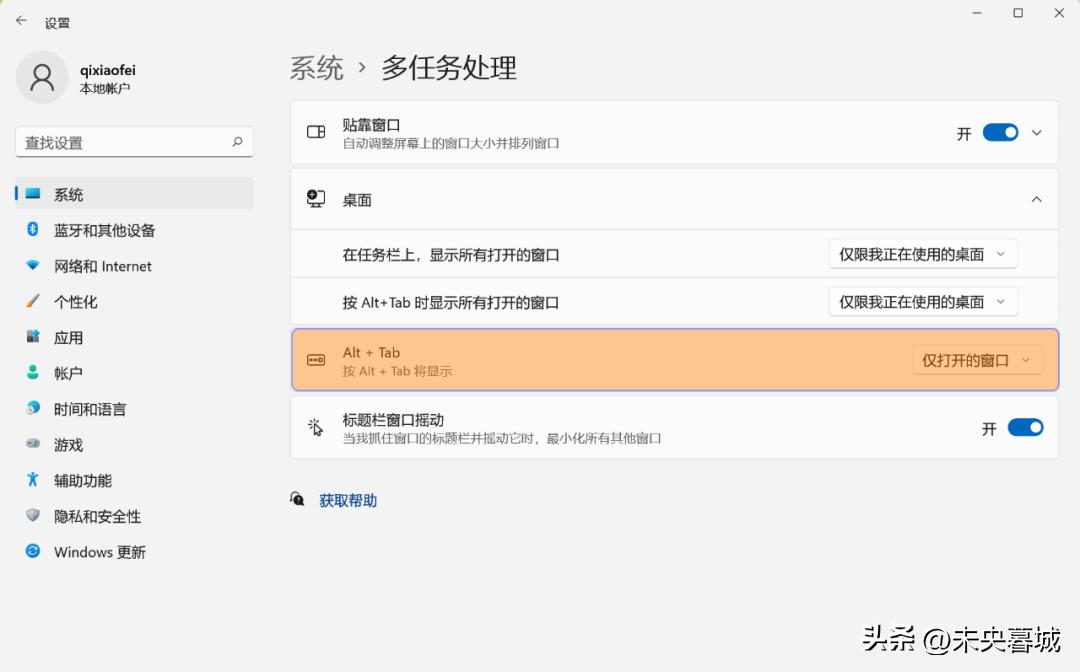1080x672 pixels.
Task: Open the 获取帮助 link
Action: (x=347, y=500)
